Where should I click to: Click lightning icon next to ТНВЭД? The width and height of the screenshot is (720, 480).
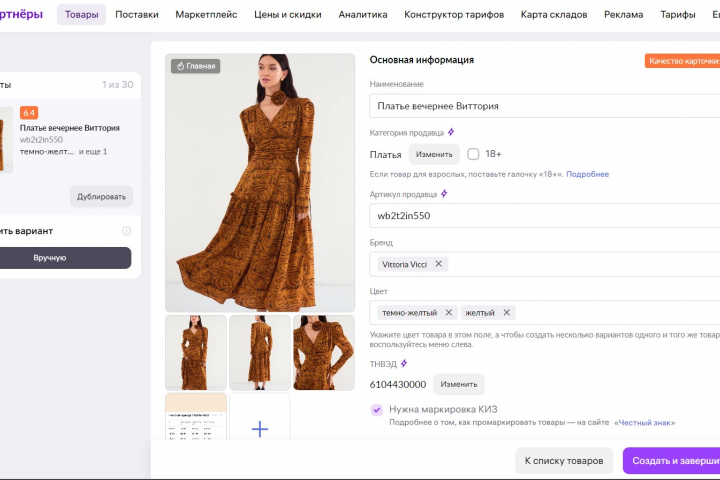404,363
